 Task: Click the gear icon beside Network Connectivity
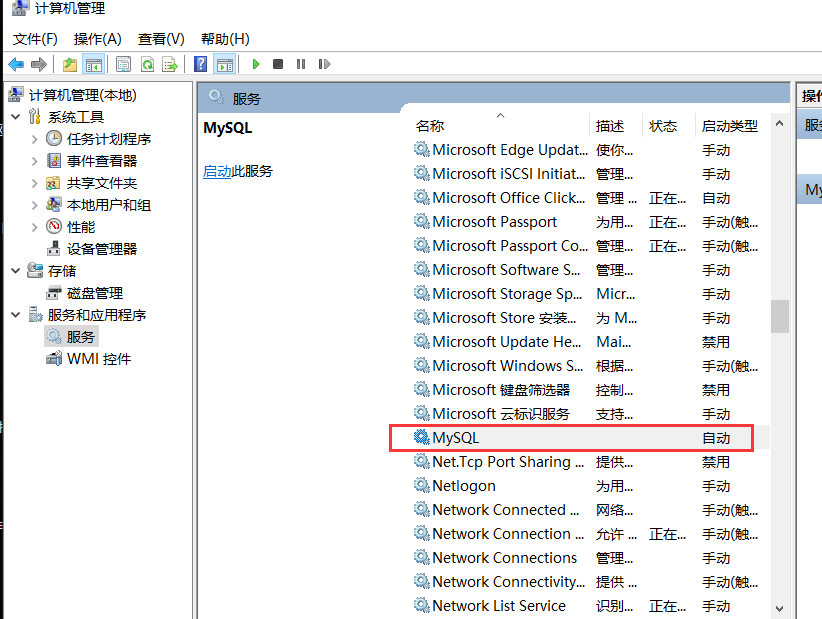421,581
